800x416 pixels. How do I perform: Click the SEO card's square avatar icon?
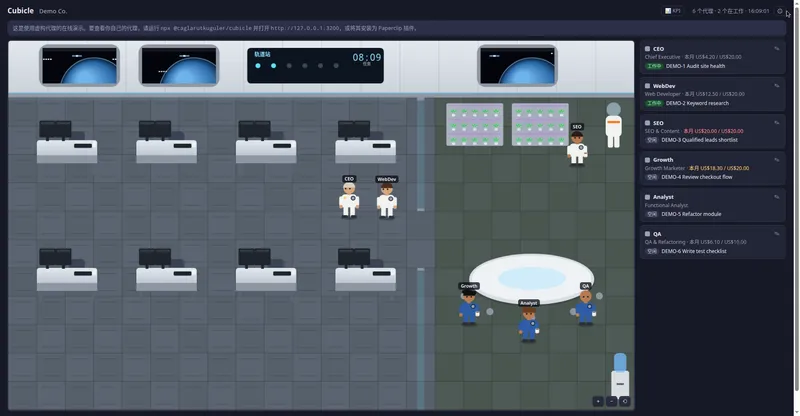point(647,123)
